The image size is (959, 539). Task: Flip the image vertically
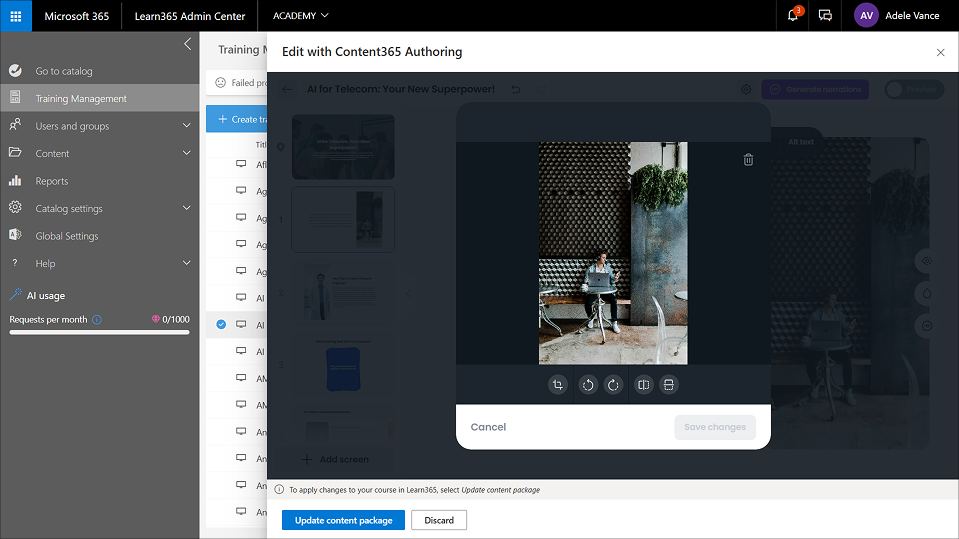click(x=670, y=385)
